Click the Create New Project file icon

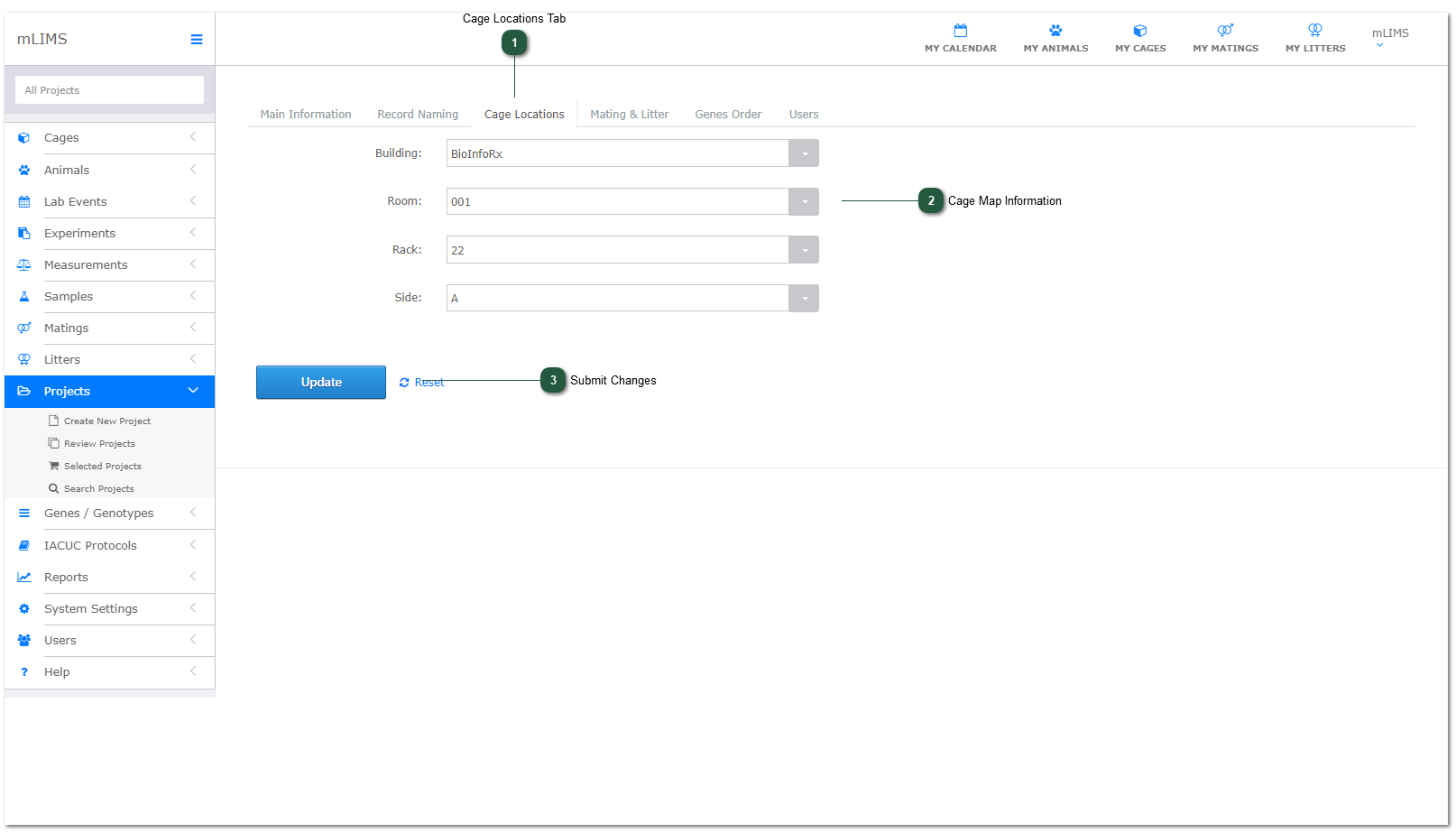click(54, 421)
